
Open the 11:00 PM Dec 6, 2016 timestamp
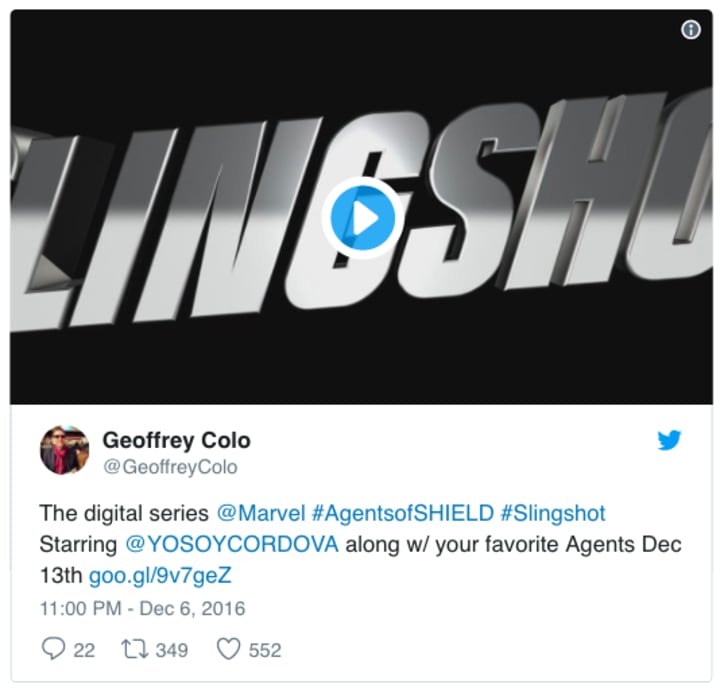(x=143, y=609)
